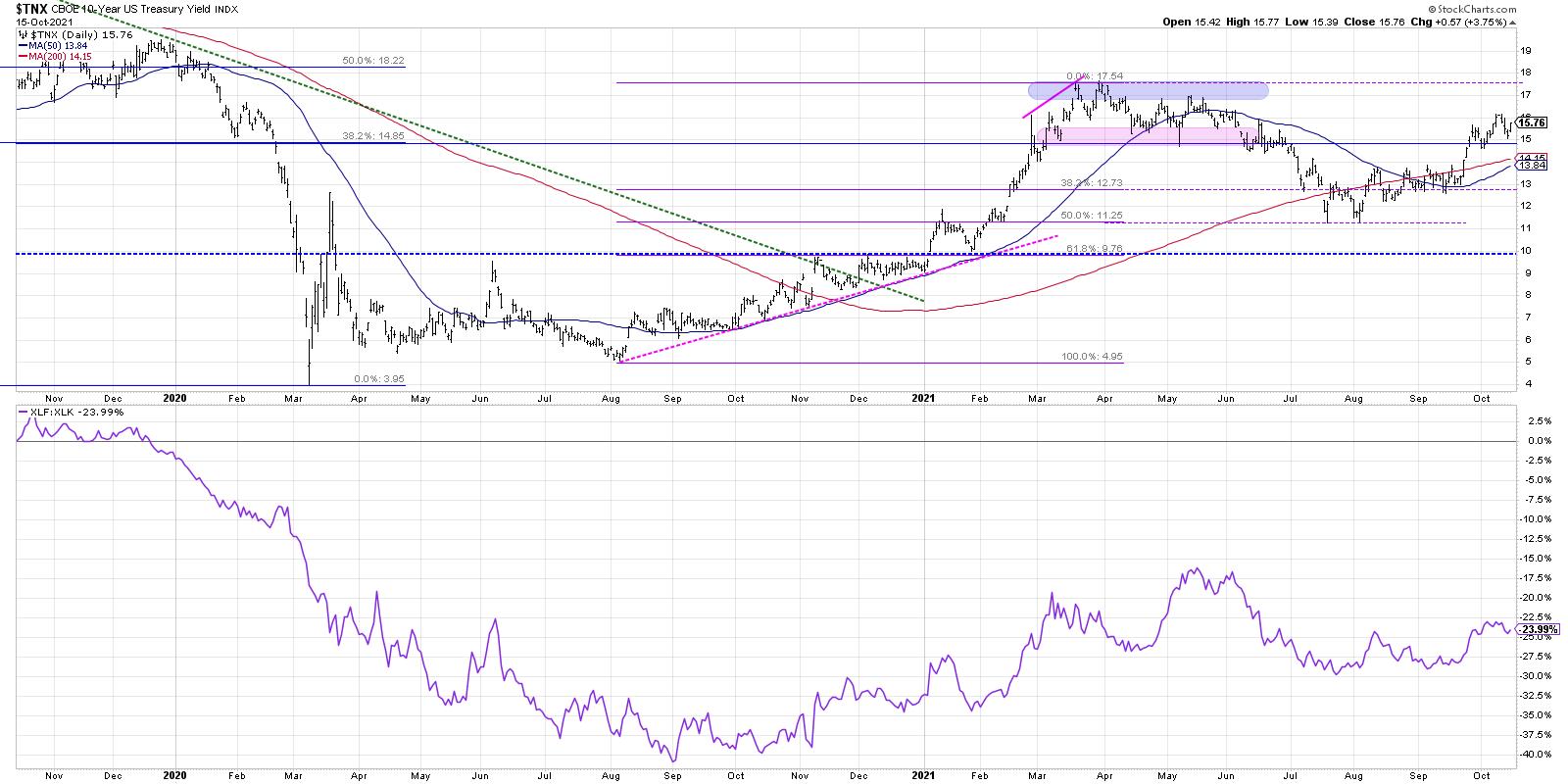This screenshot has height=784, width=1568.
Task: Select the blue shaded resistance zone
Action: [x=1148, y=90]
